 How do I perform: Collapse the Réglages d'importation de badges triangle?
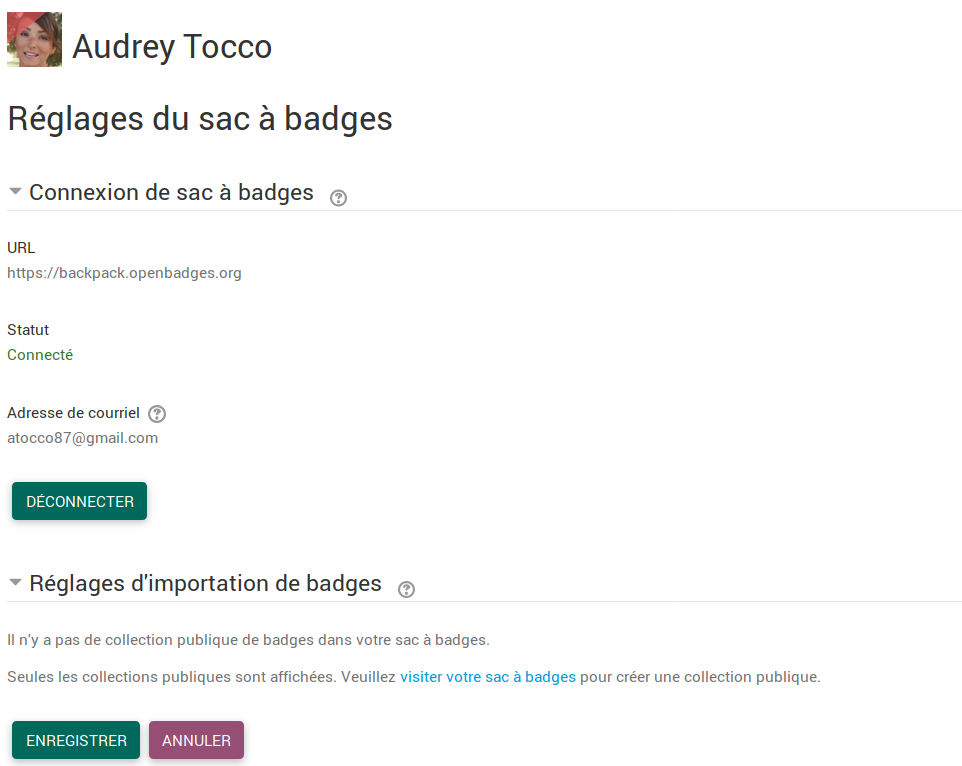(15, 582)
